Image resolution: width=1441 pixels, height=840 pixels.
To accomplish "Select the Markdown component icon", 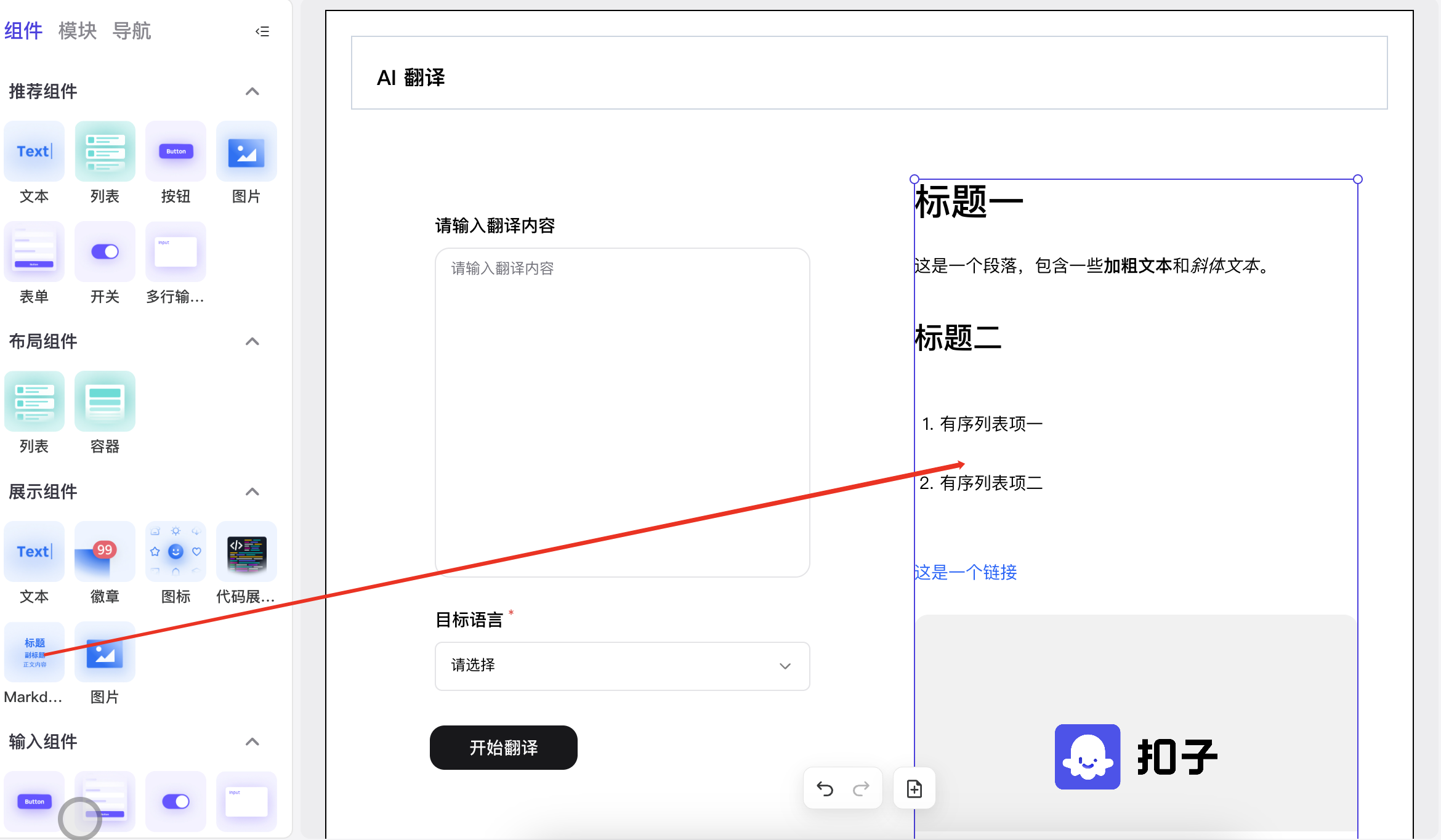I will 34,652.
